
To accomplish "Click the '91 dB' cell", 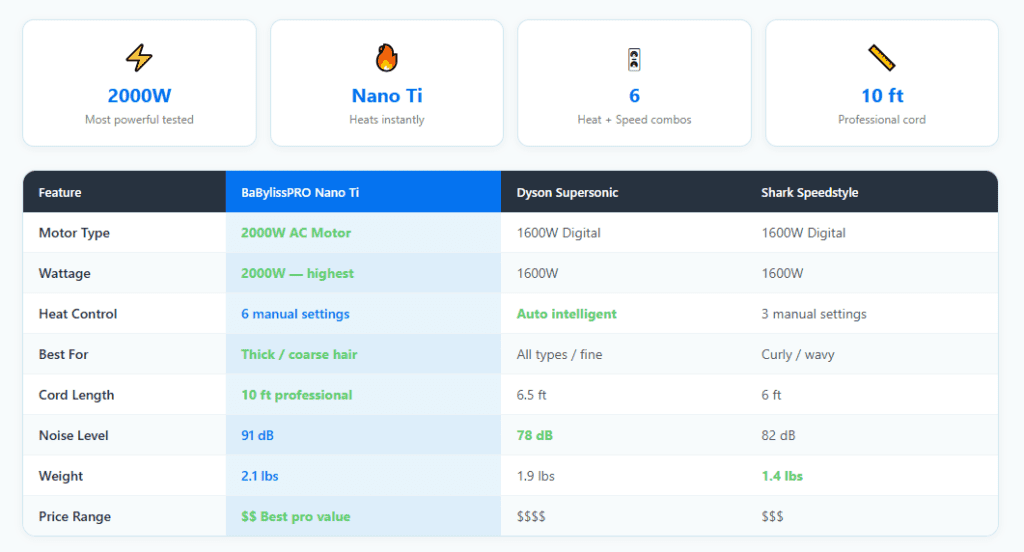I will (257, 435).
